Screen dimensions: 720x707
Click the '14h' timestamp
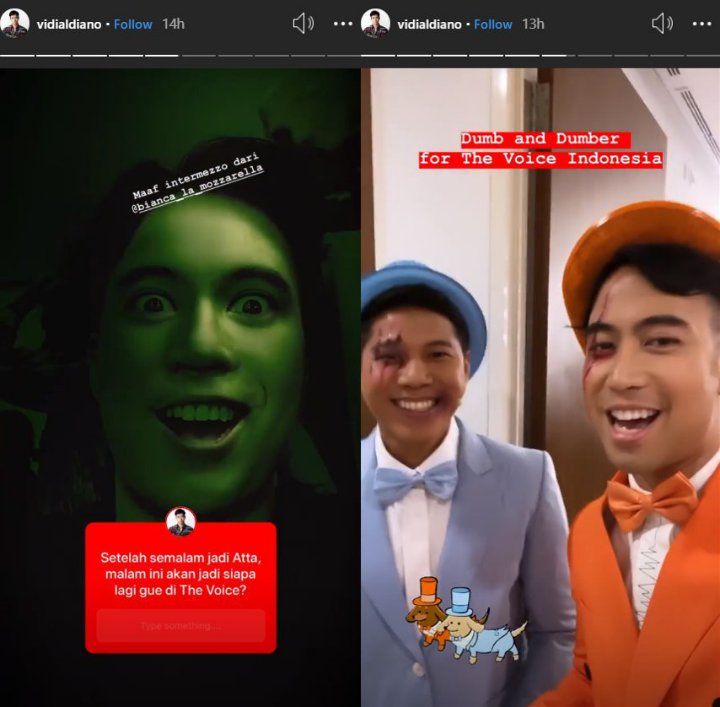coord(173,24)
